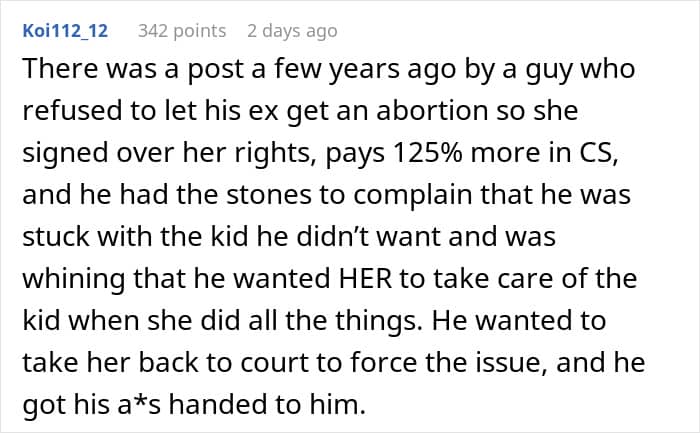Viewport: 700px width, 433px height.
Task: Open the Koi112_12 user profile
Action: point(68,31)
